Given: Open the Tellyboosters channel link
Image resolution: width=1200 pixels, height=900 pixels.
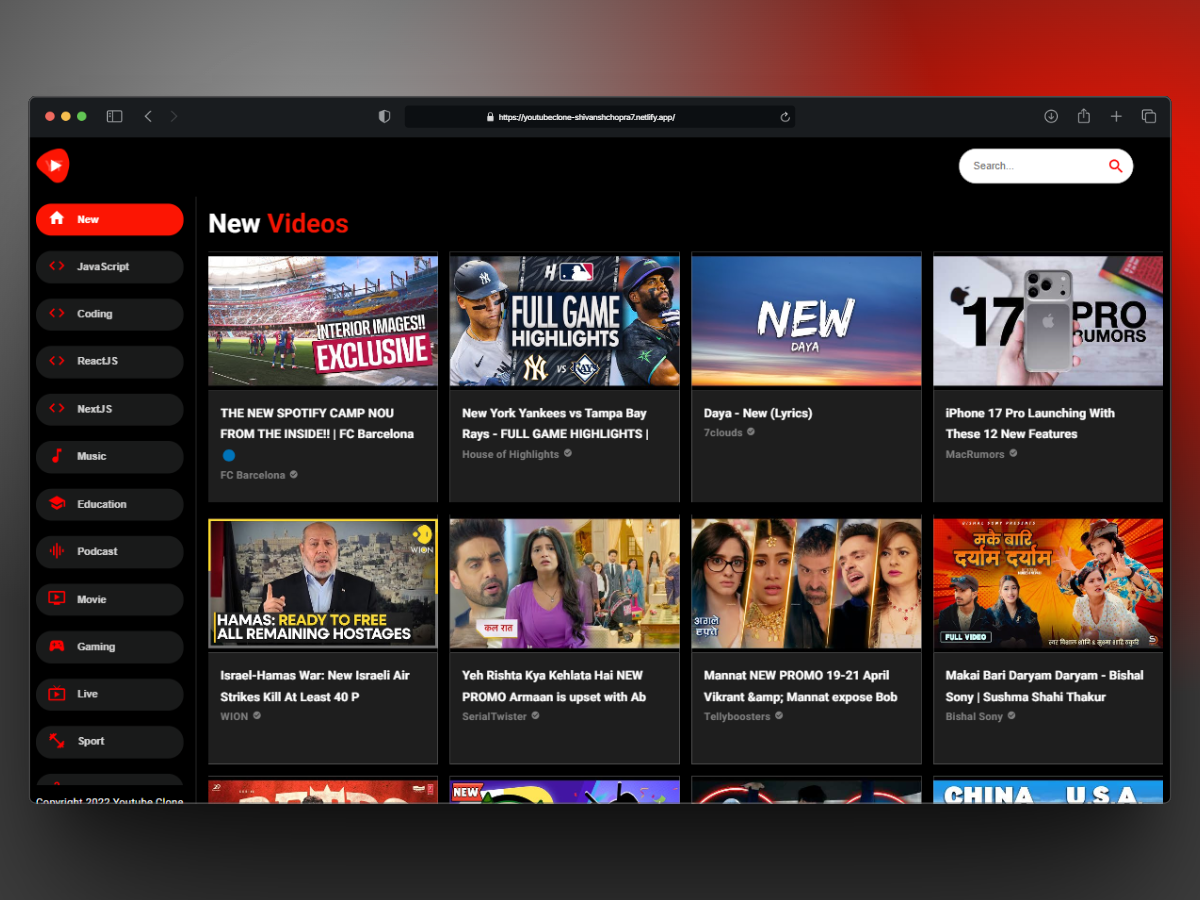Looking at the screenshot, I should (737, 716).
